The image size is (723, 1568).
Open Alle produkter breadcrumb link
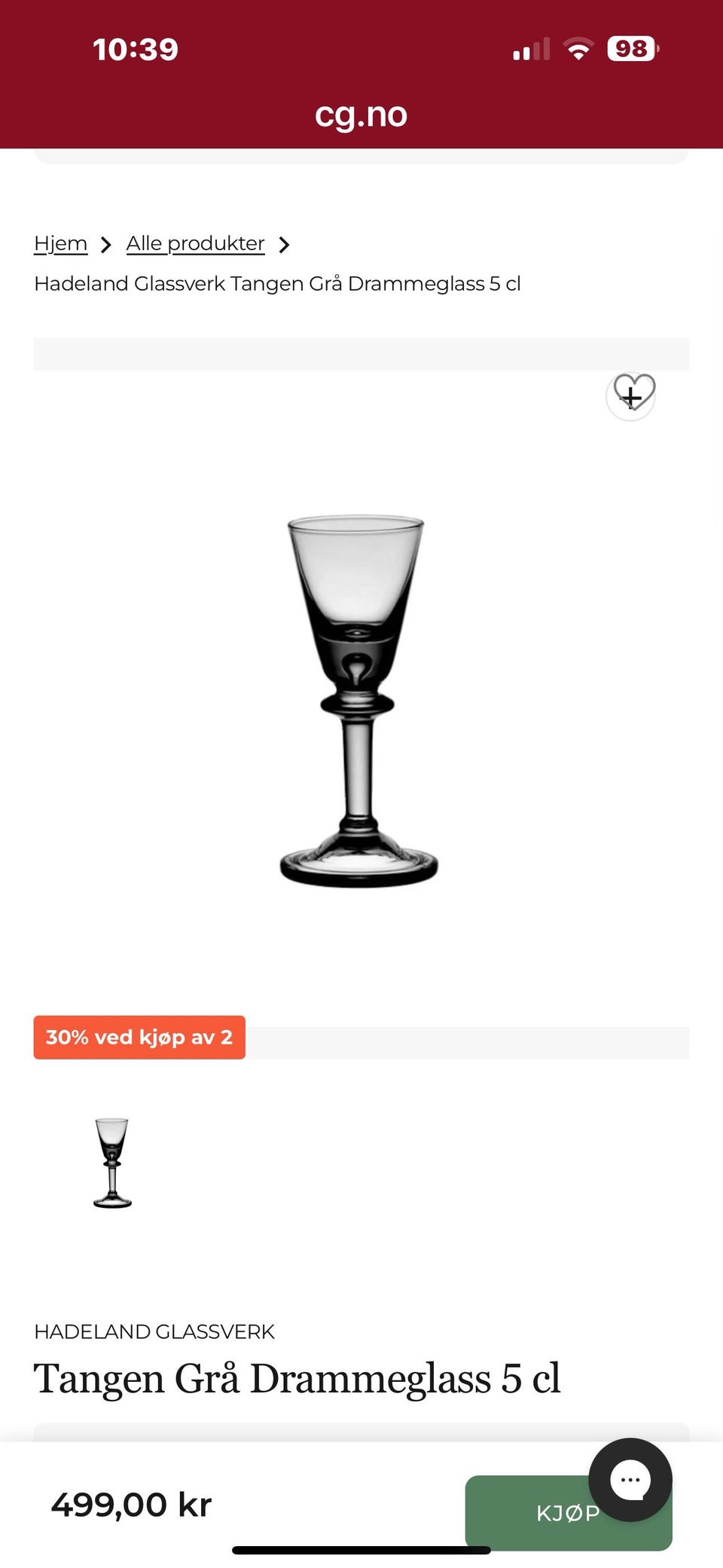195,243
